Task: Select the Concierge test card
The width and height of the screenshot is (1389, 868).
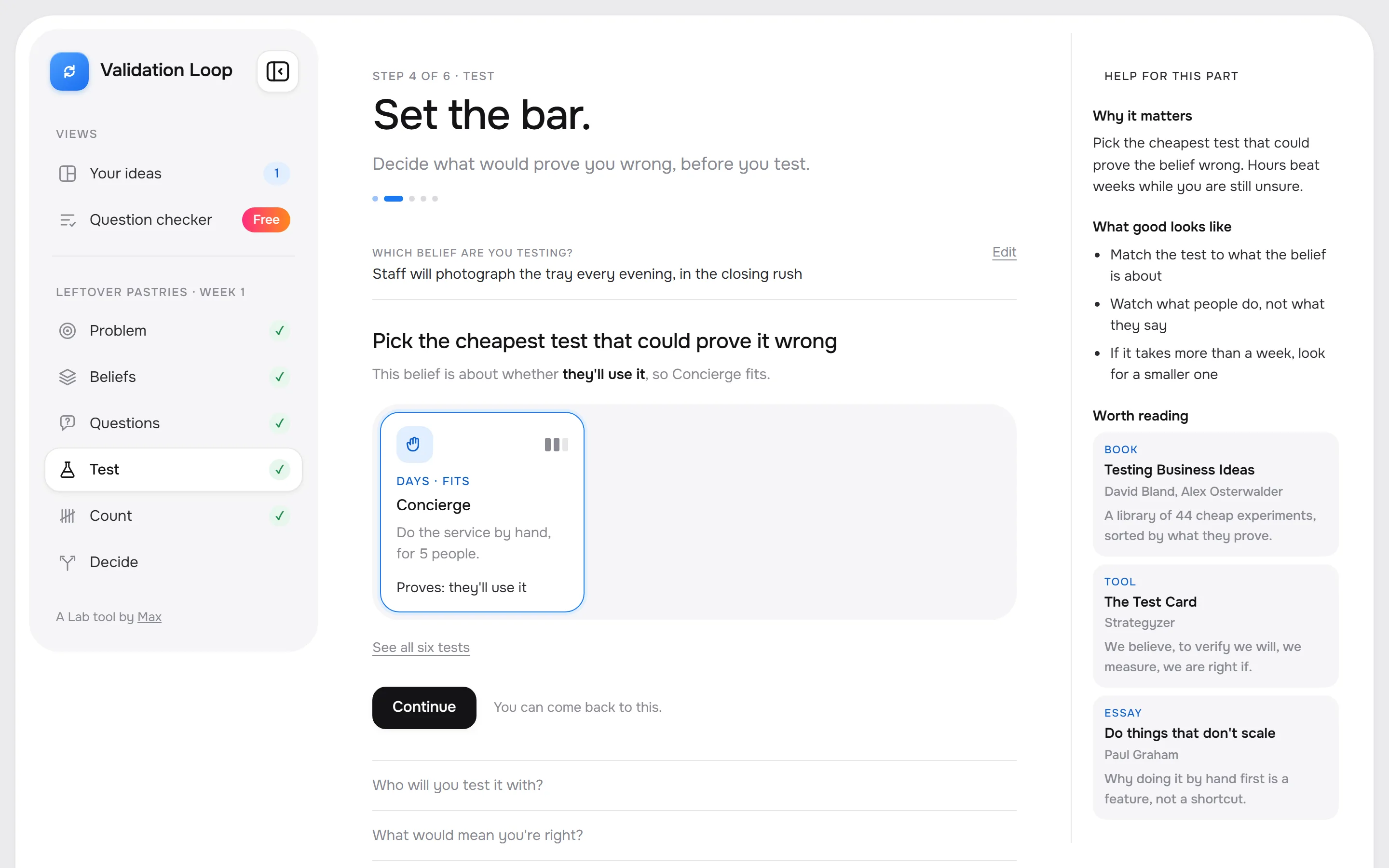Action: [x=482, y=512]
